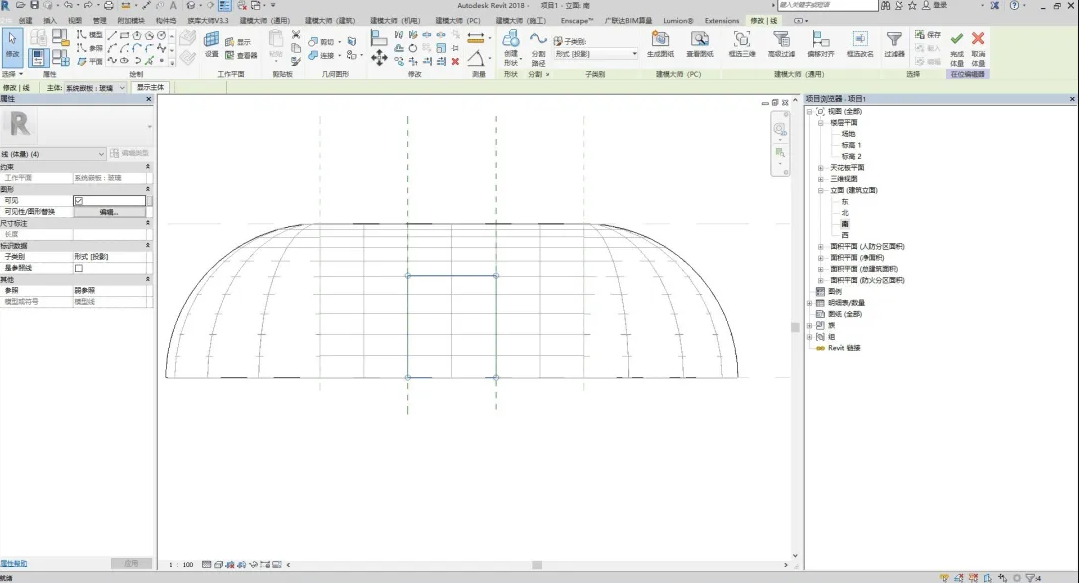Click the green 完成体量 checkmark
Viewport: 1079px width, 583px height.
[957, 39]
